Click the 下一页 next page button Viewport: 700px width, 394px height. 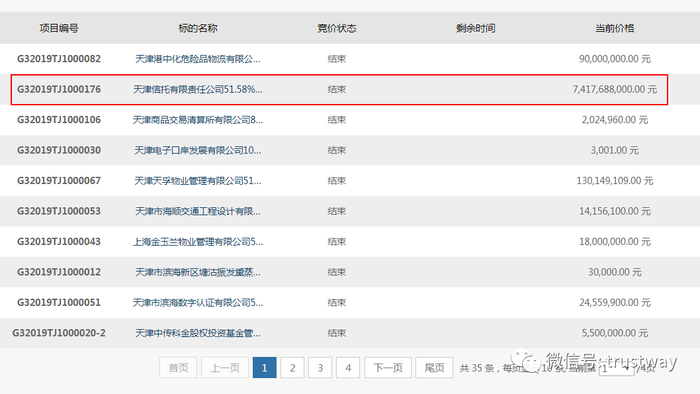(388, 368)
